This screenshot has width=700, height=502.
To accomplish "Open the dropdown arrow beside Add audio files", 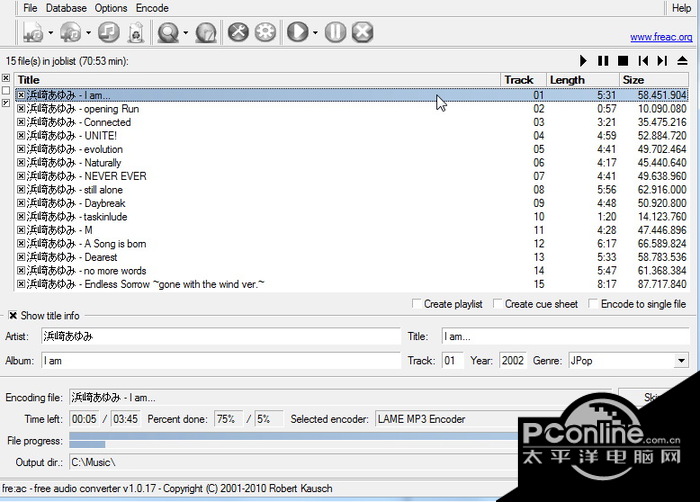I will pyautogui.click(x=50, y=33).
